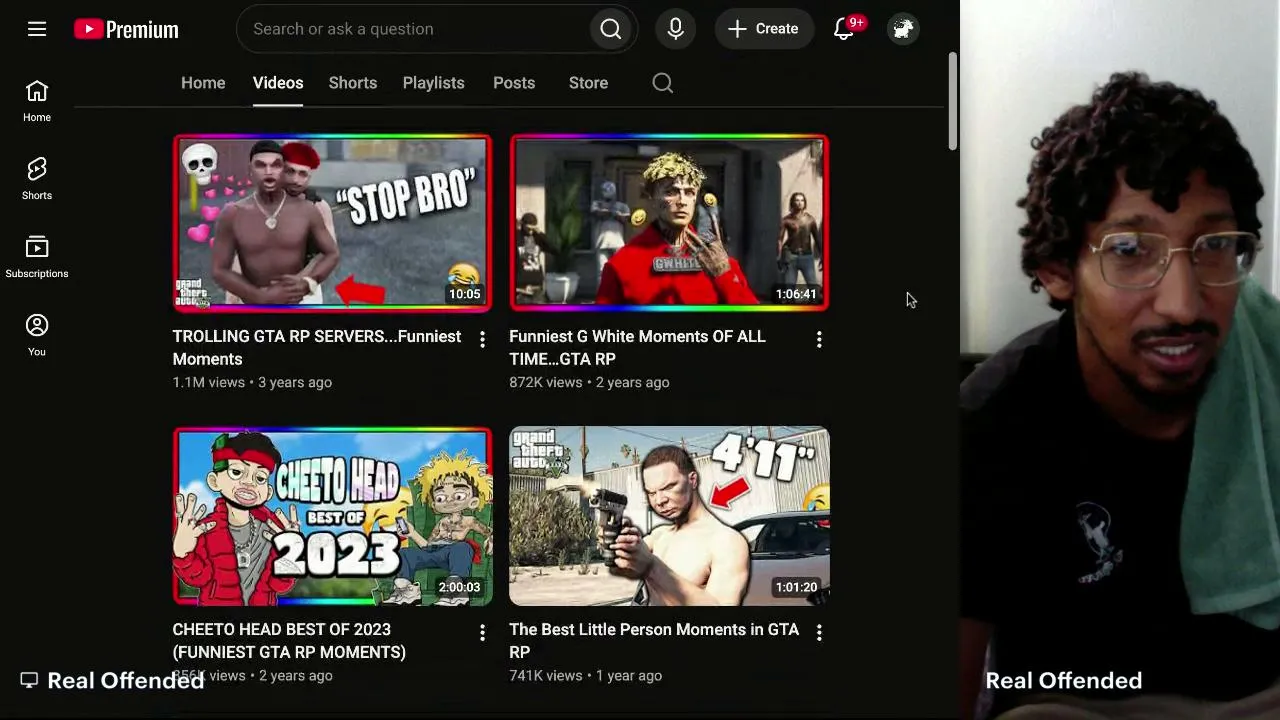The height and width of the screenshot is (720, 1280).
Task: Open options for CHEETO HEAD BEST OF 2023
Action: tap(482, 633)
